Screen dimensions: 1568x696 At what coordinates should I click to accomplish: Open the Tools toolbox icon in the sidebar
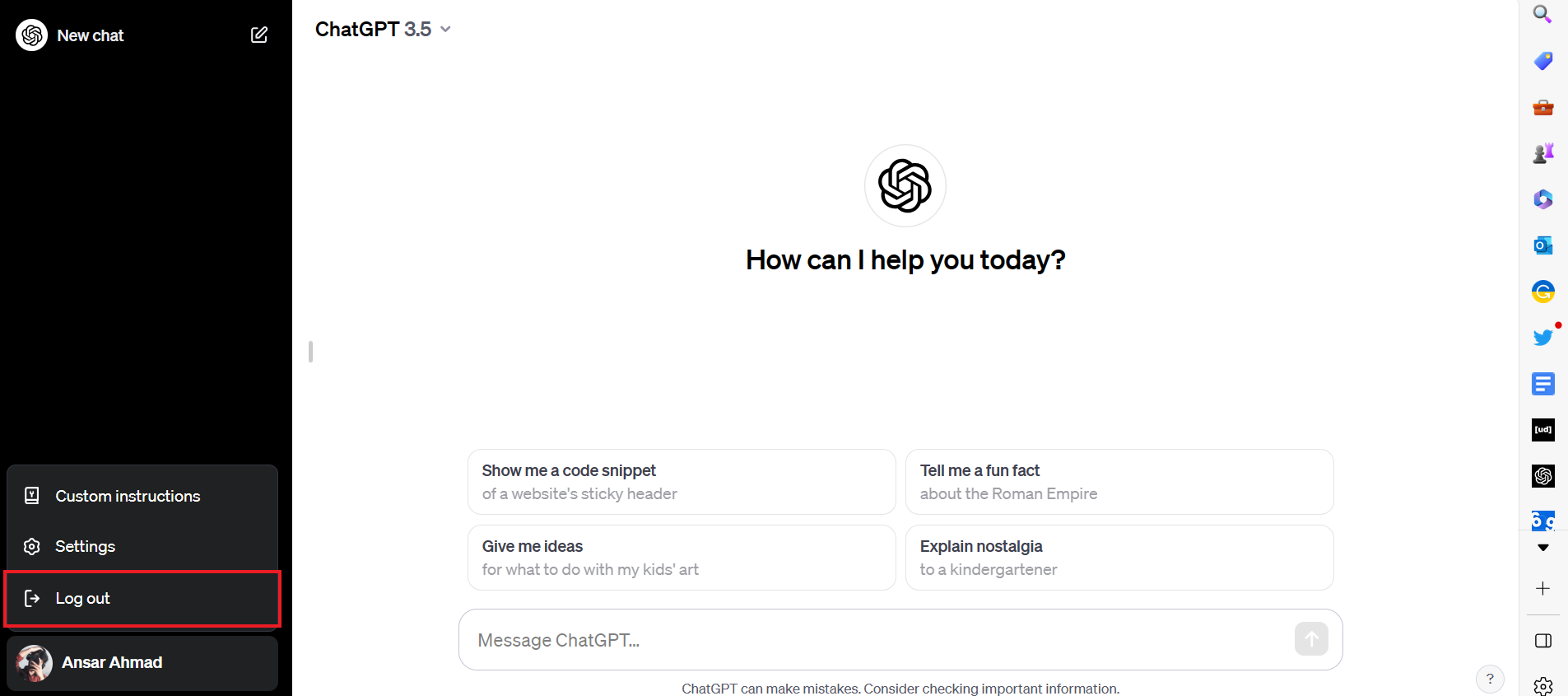[x=1543, y=108]
